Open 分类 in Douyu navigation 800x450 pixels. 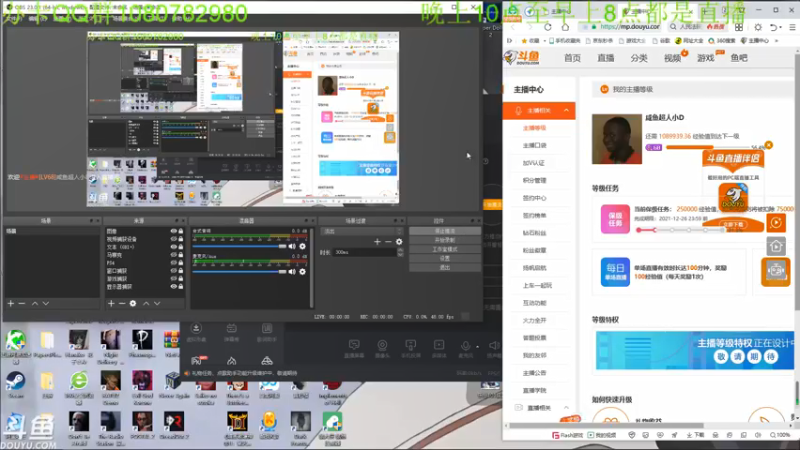[639, 58]
